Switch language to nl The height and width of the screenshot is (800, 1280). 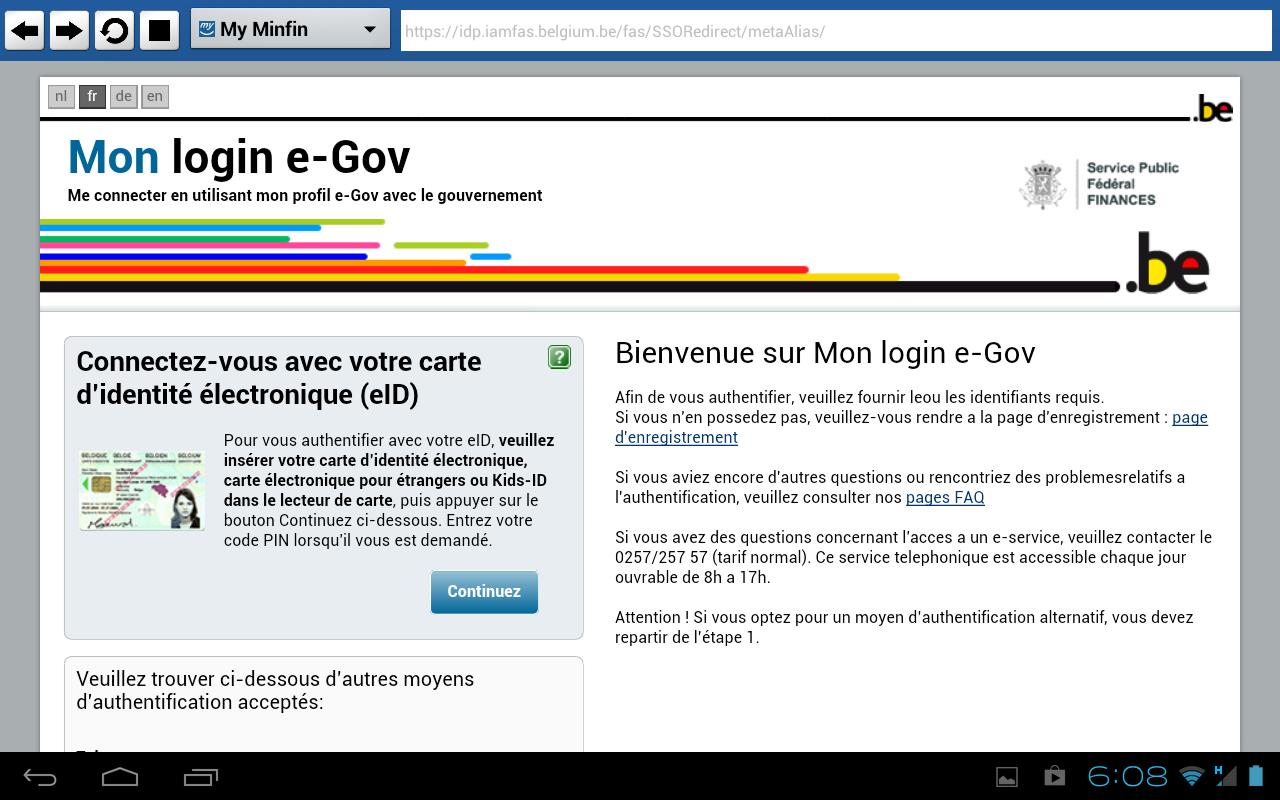(x=61, y=96)
